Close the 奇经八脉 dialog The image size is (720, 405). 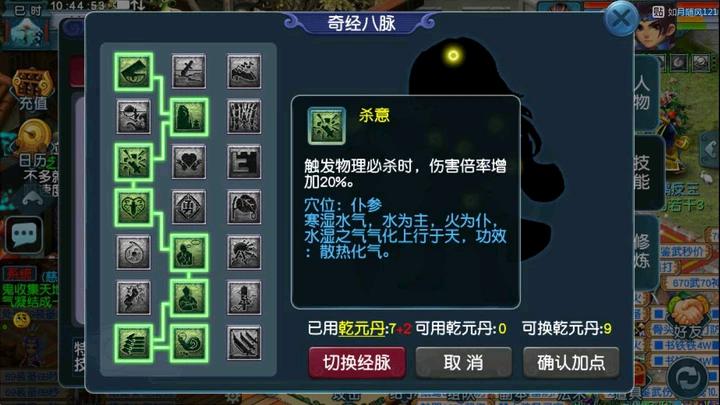621,19
